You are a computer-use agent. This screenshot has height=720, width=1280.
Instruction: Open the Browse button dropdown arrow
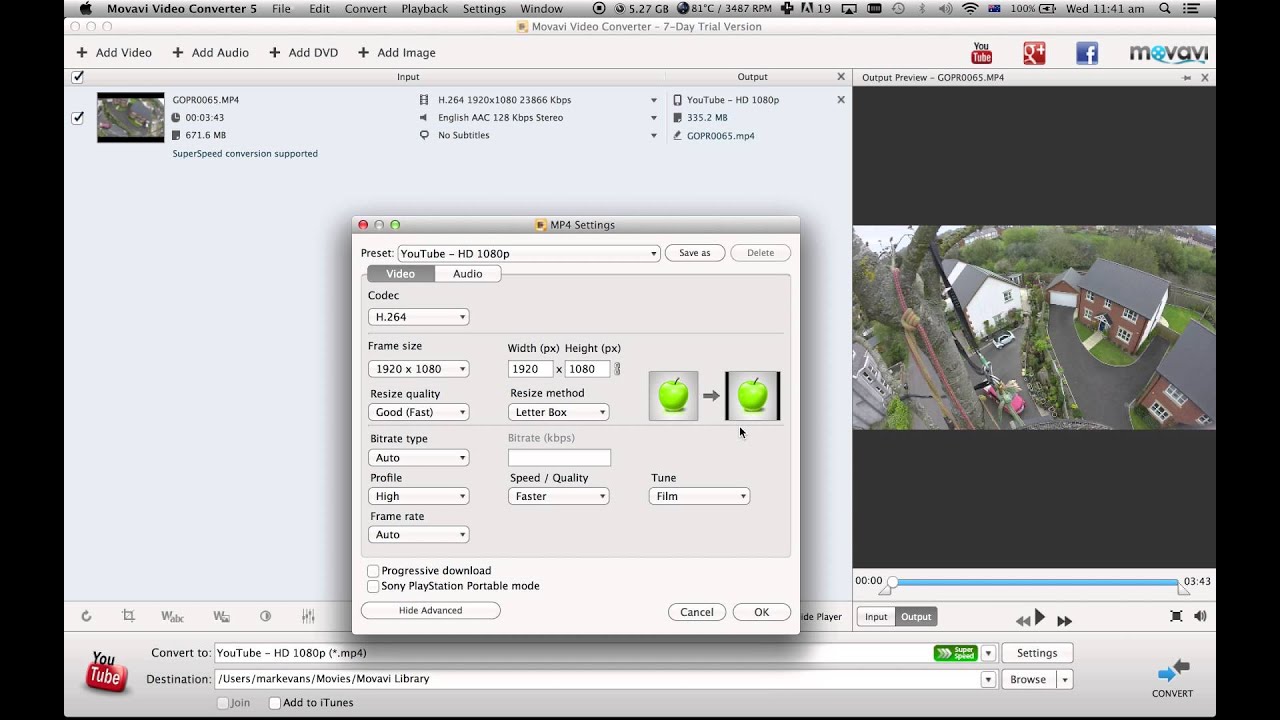(x=1065, y=680)
